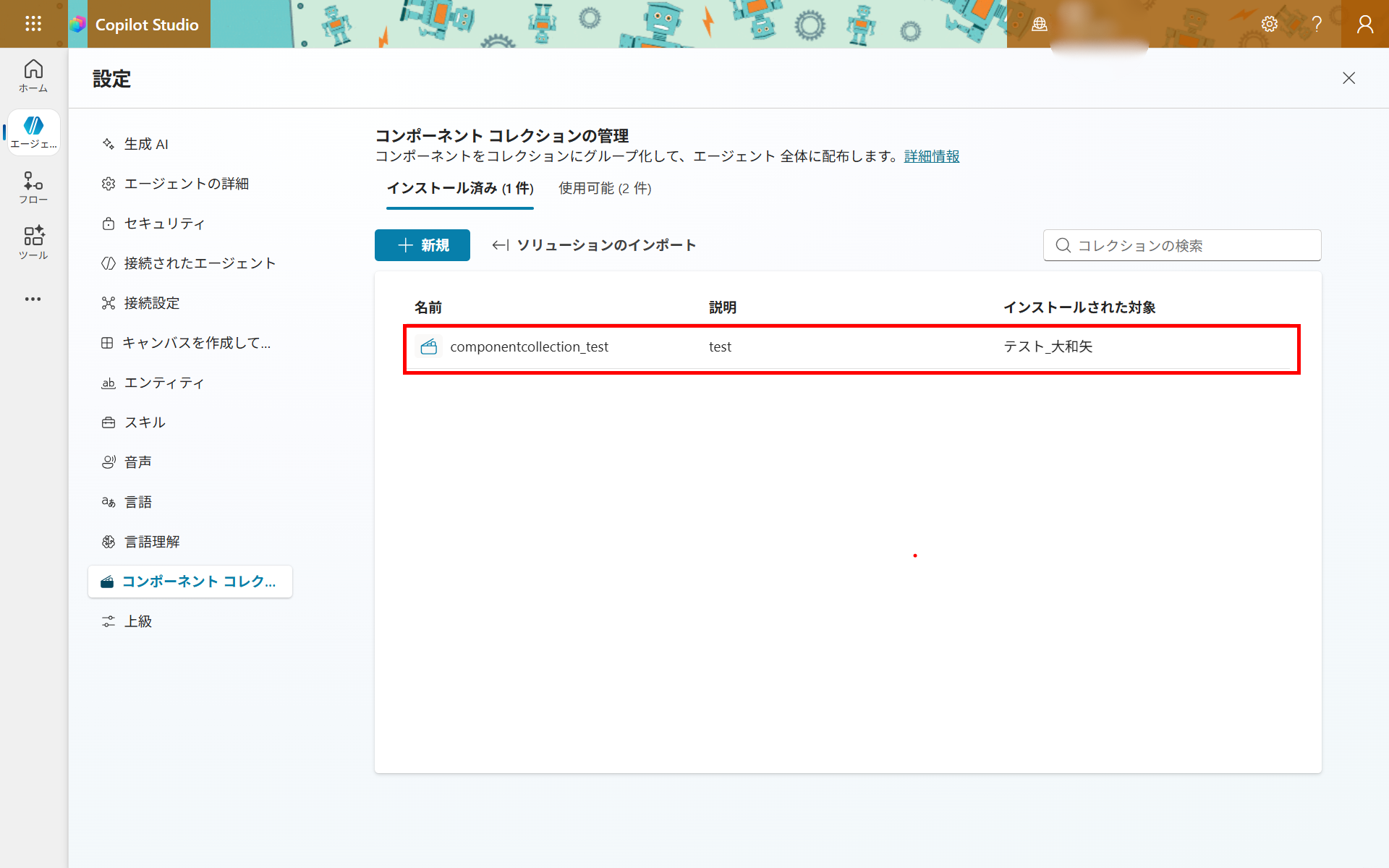Open the 詳細情報 link
Image resolution: width=1389 pixels, height=868 pixels.
coord(932,156)
